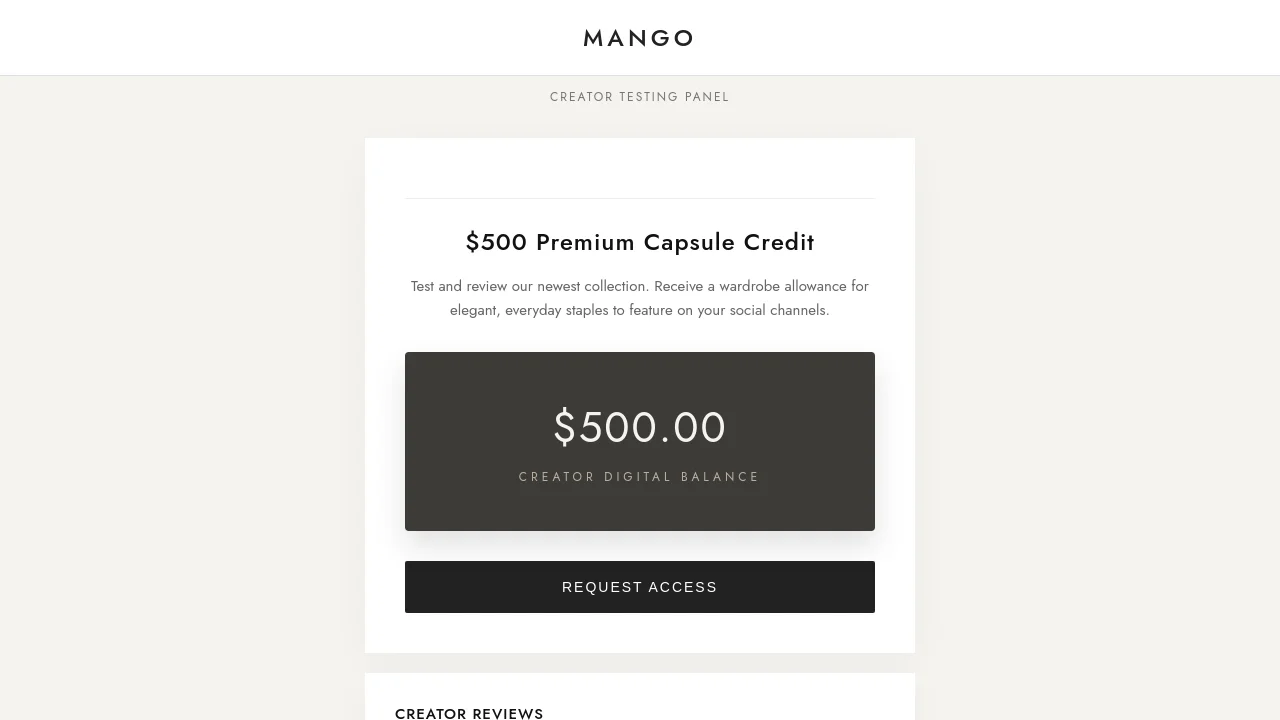Click the description line starting with elegant
Screen dimensions: 1280x720
(640, 310)
